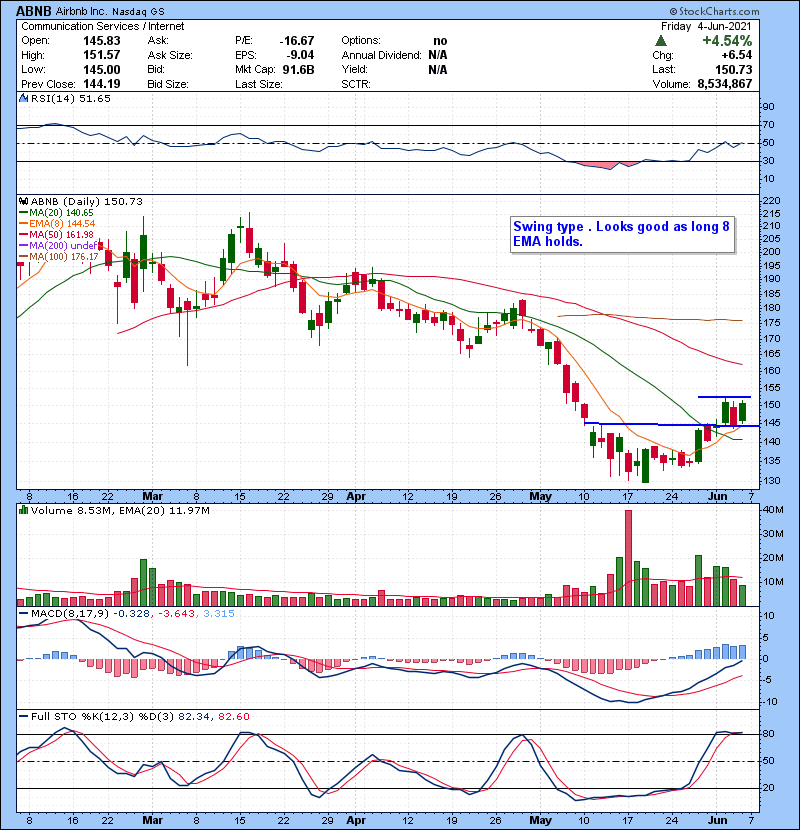
Task: Click the 220 label on the price axis
Action: [771, 201]
